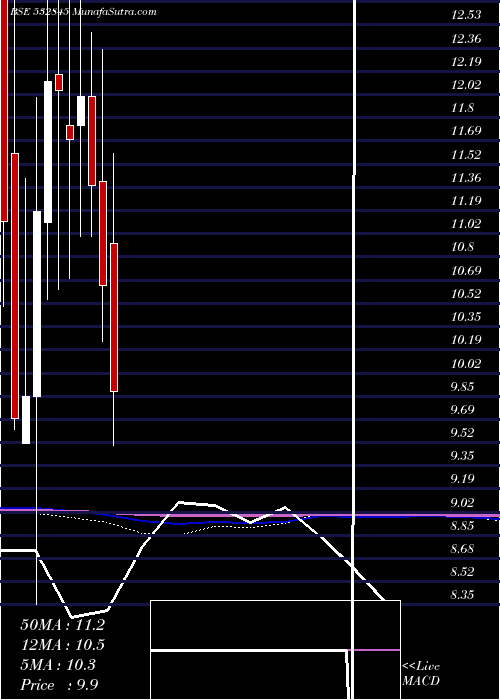
Task: Select the 11.02 price axis label
Action: tap(466, 224)
